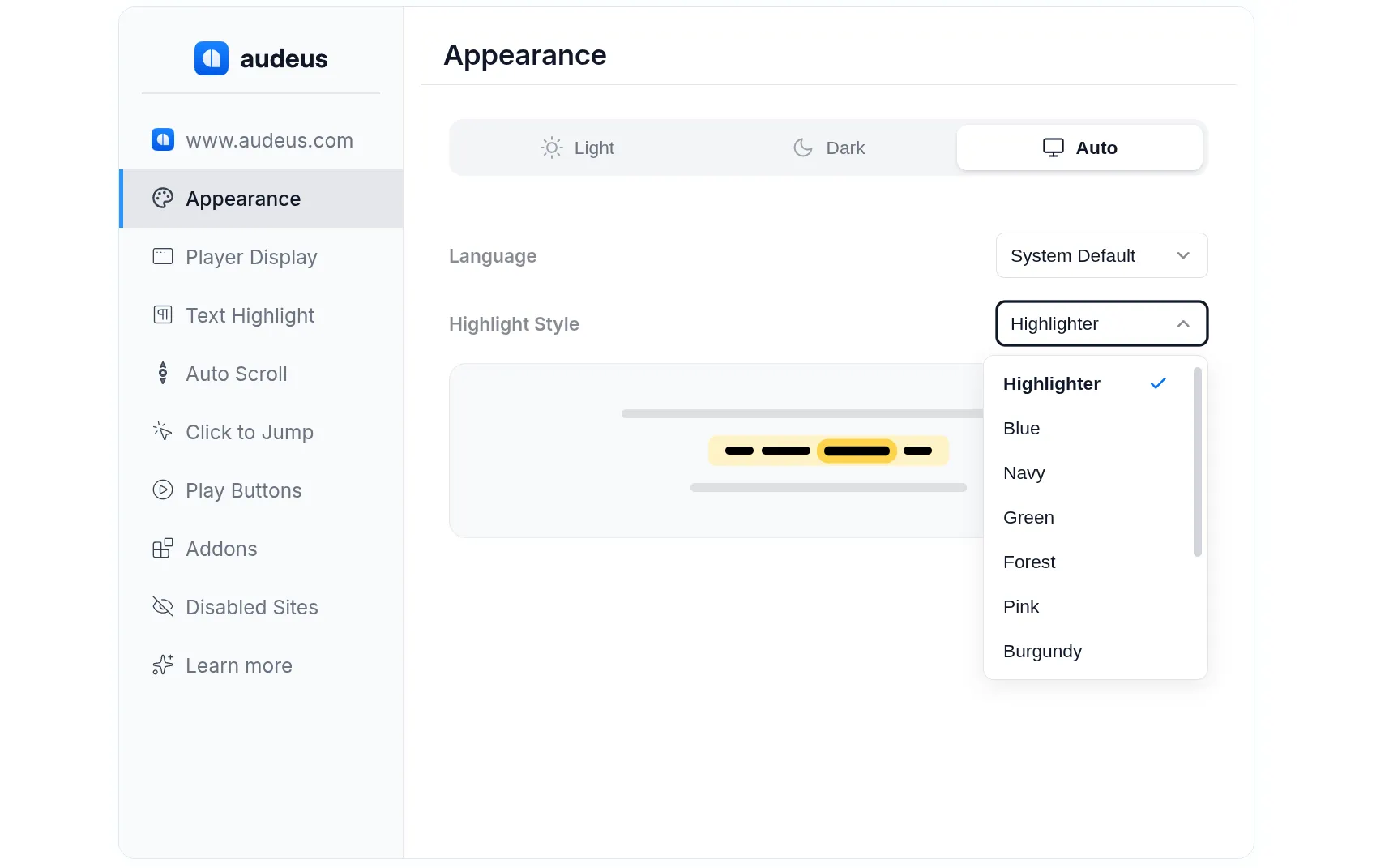Image resolution: width=1389 pixels, height=868 pixels.
Task: Click the Auto Scroll icon
Action: (163, 373)
